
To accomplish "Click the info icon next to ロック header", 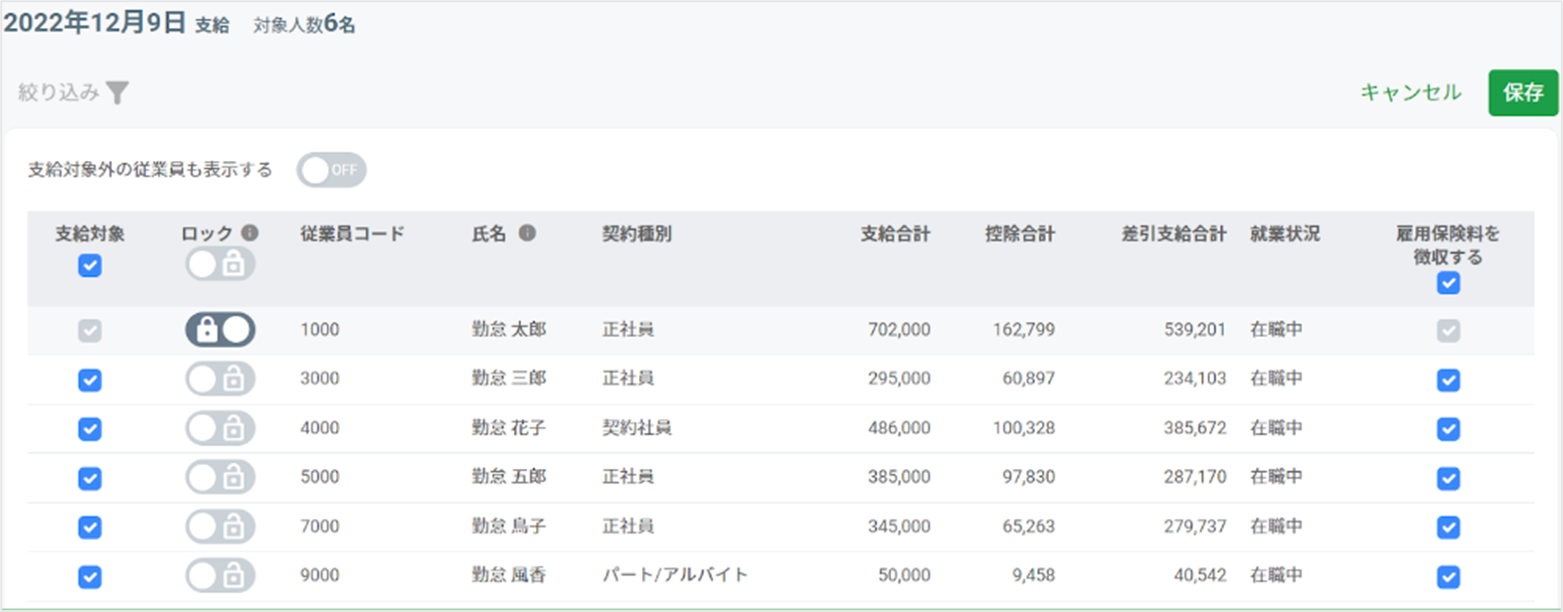I will coord(250,233).
